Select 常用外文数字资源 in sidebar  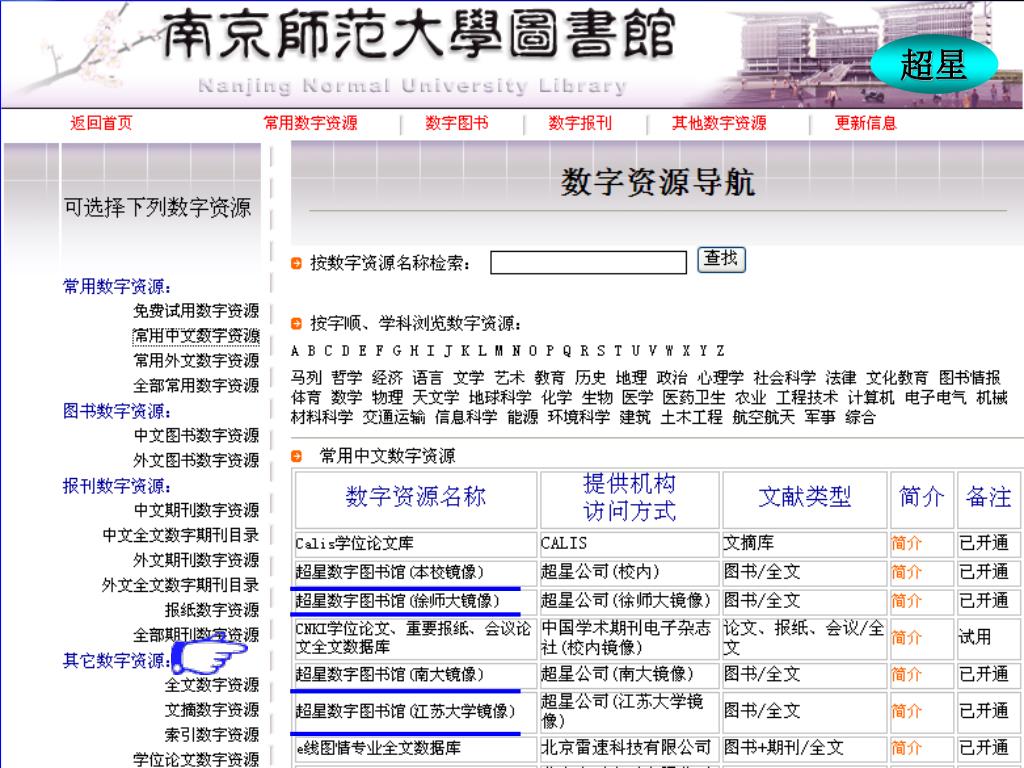[196, 360]
